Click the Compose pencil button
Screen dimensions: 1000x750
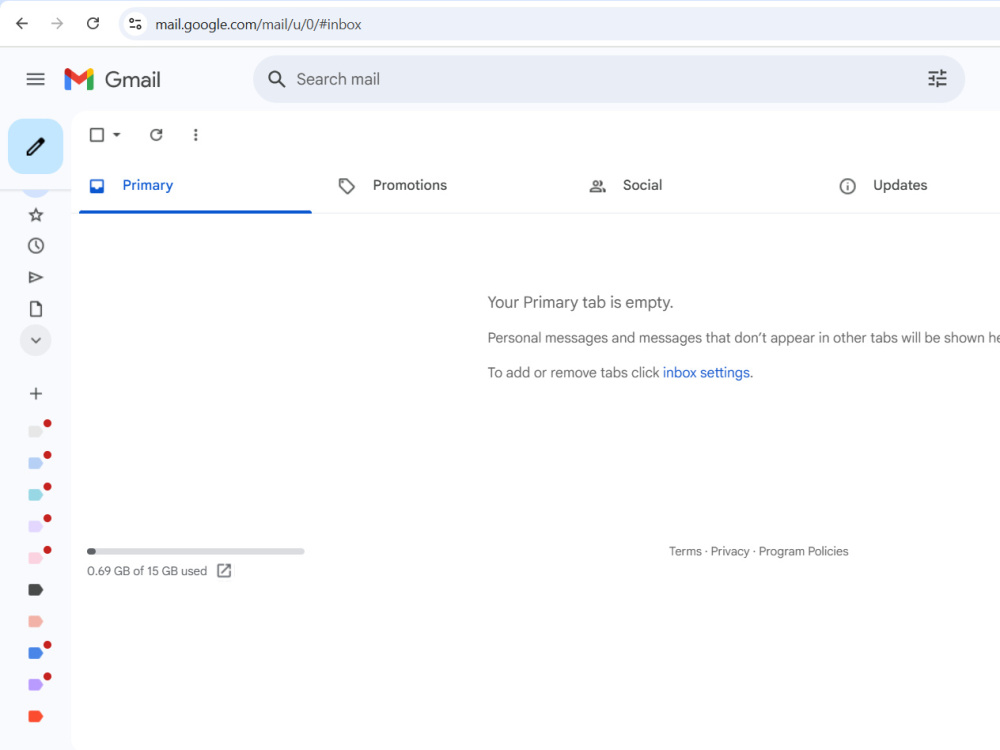click(36, 147)
